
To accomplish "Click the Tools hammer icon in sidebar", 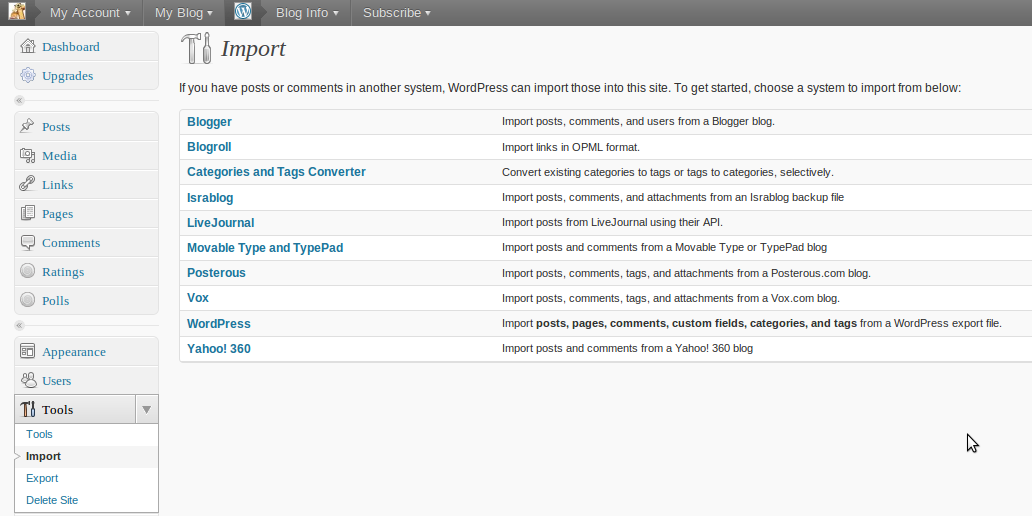I will tap(28, 409).
